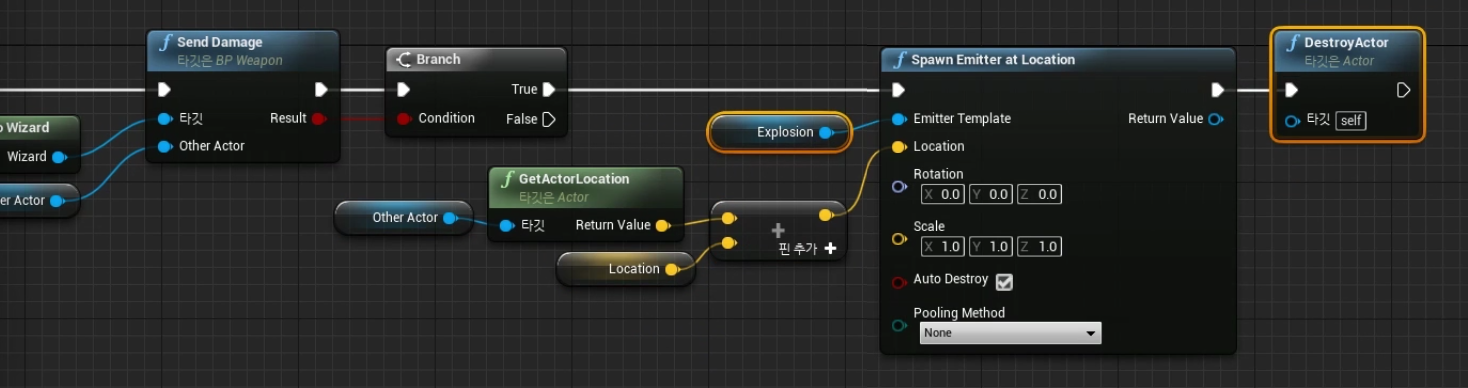Viewport: 1468px width, 388px height.
Task: Click the add node's bottom input pin
Action: coord(729,242)
